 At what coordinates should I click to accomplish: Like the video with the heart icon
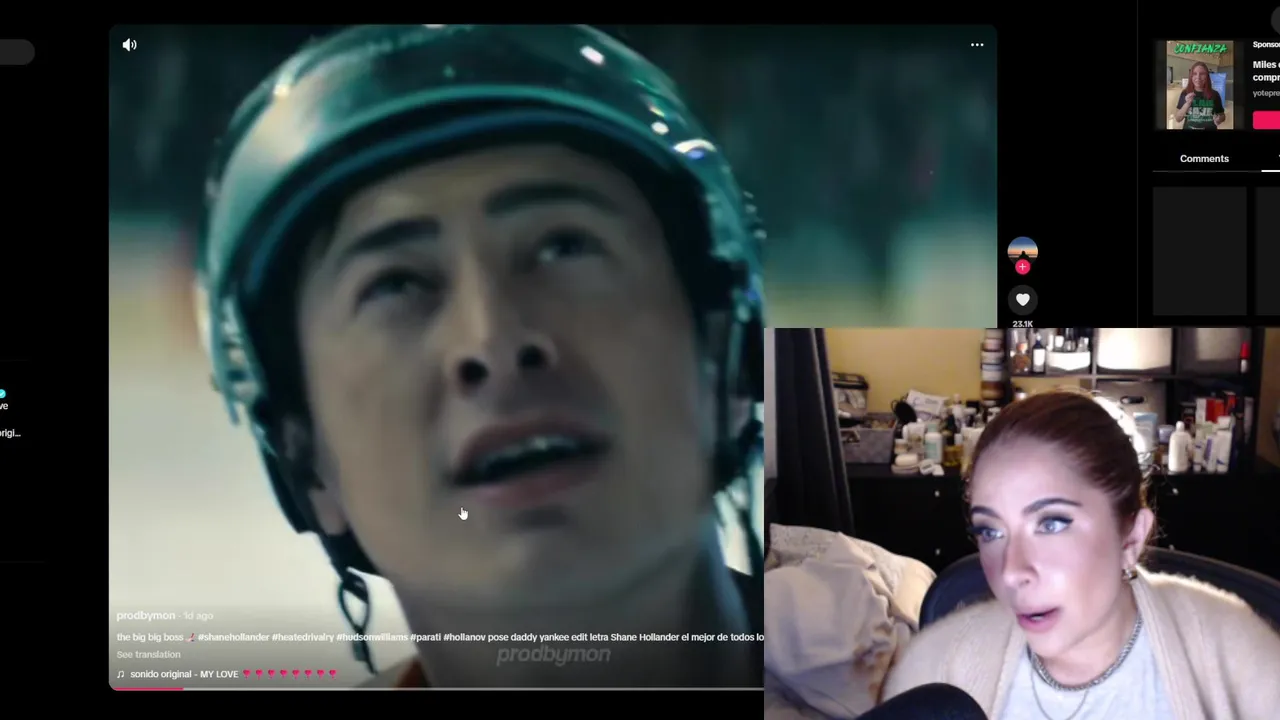point(1022,299)
